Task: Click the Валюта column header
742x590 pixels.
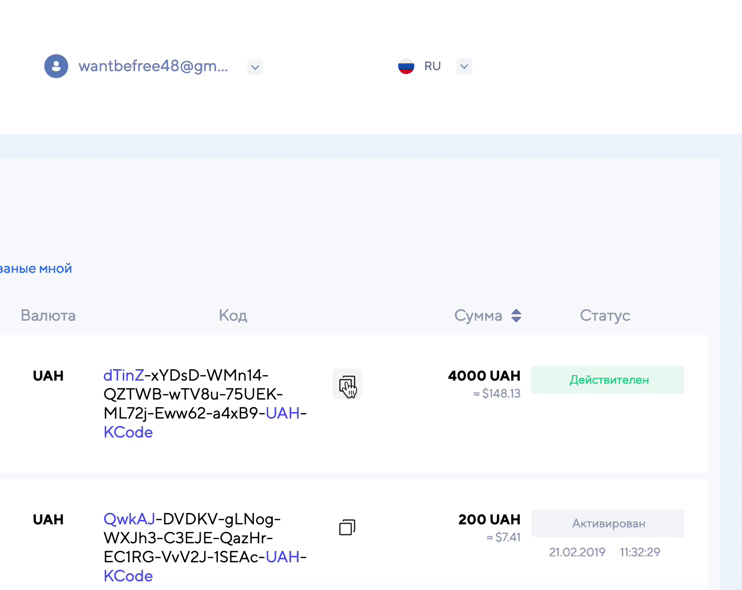Action: [x=48, y=315]
